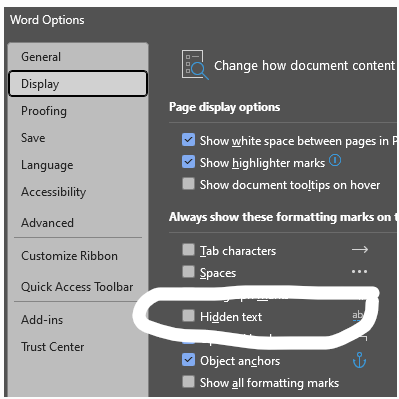The height and width of the screenshot is (399, 399).
Task: Click the Always show these formatting marks heading
Action: [283, 217]
